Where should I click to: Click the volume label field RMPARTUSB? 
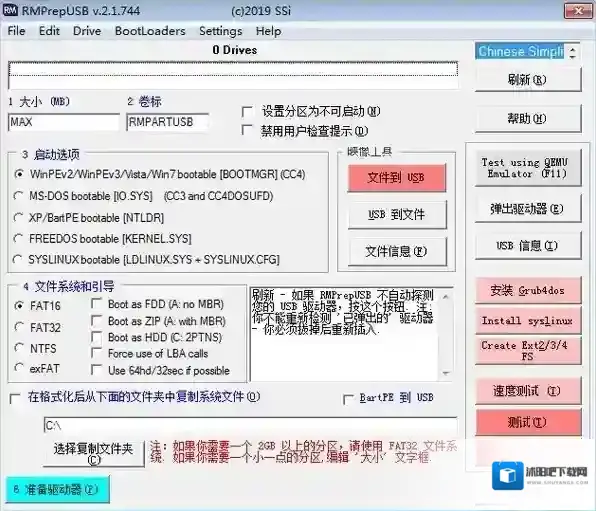[x=167, y=122]
